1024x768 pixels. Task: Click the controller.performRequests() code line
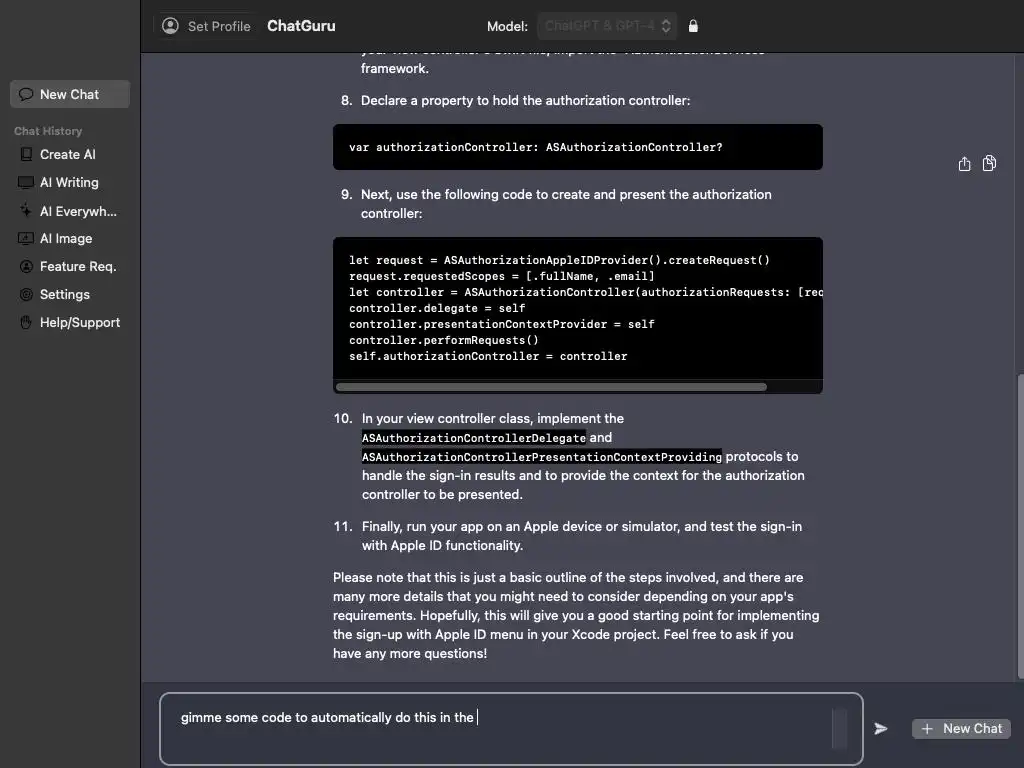point(444,340)
